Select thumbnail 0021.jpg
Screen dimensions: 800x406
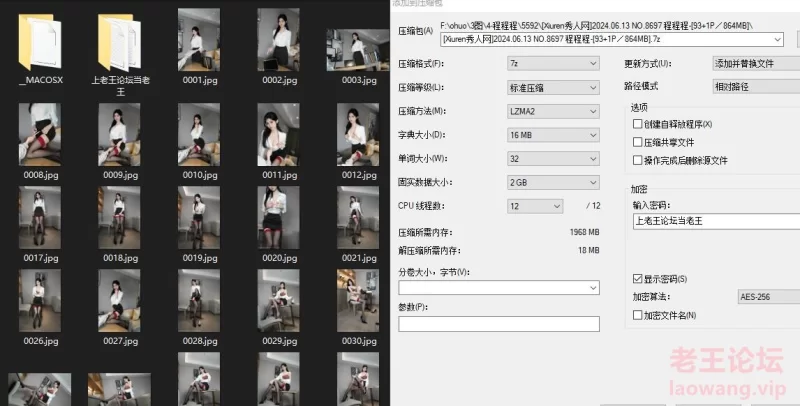358,218
